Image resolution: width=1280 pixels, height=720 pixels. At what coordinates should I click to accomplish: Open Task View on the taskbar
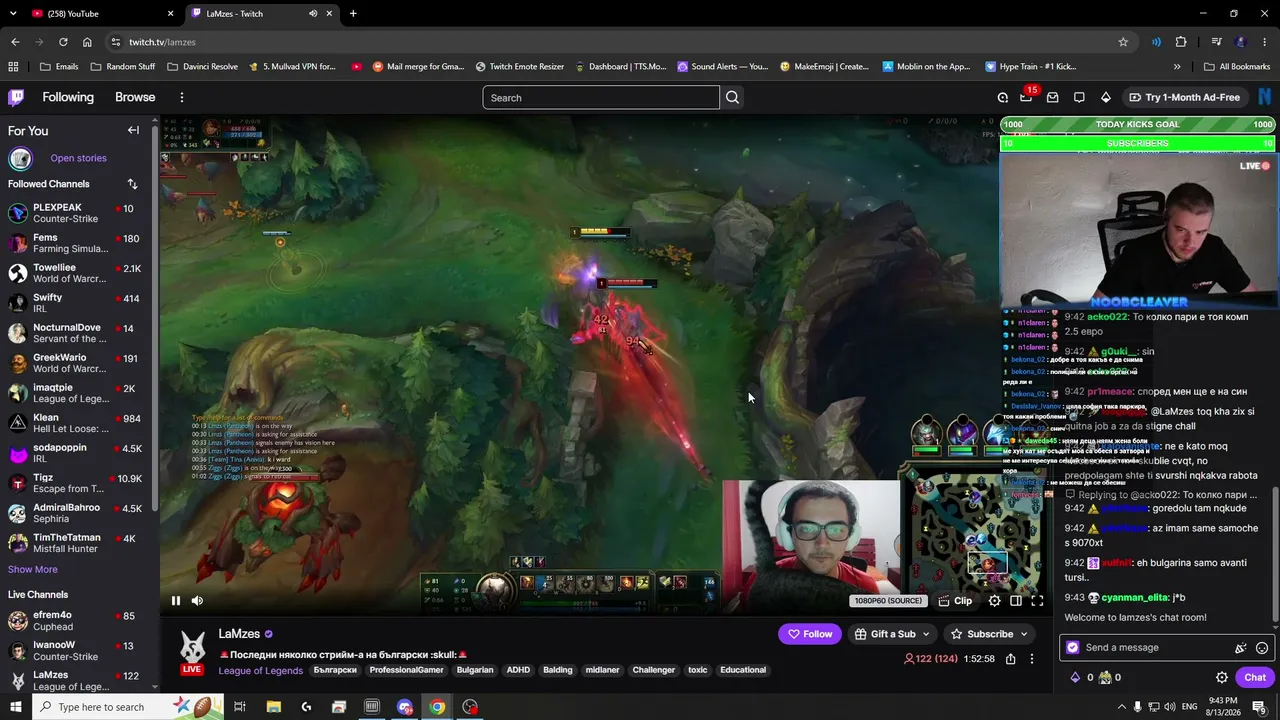[240, 707]
